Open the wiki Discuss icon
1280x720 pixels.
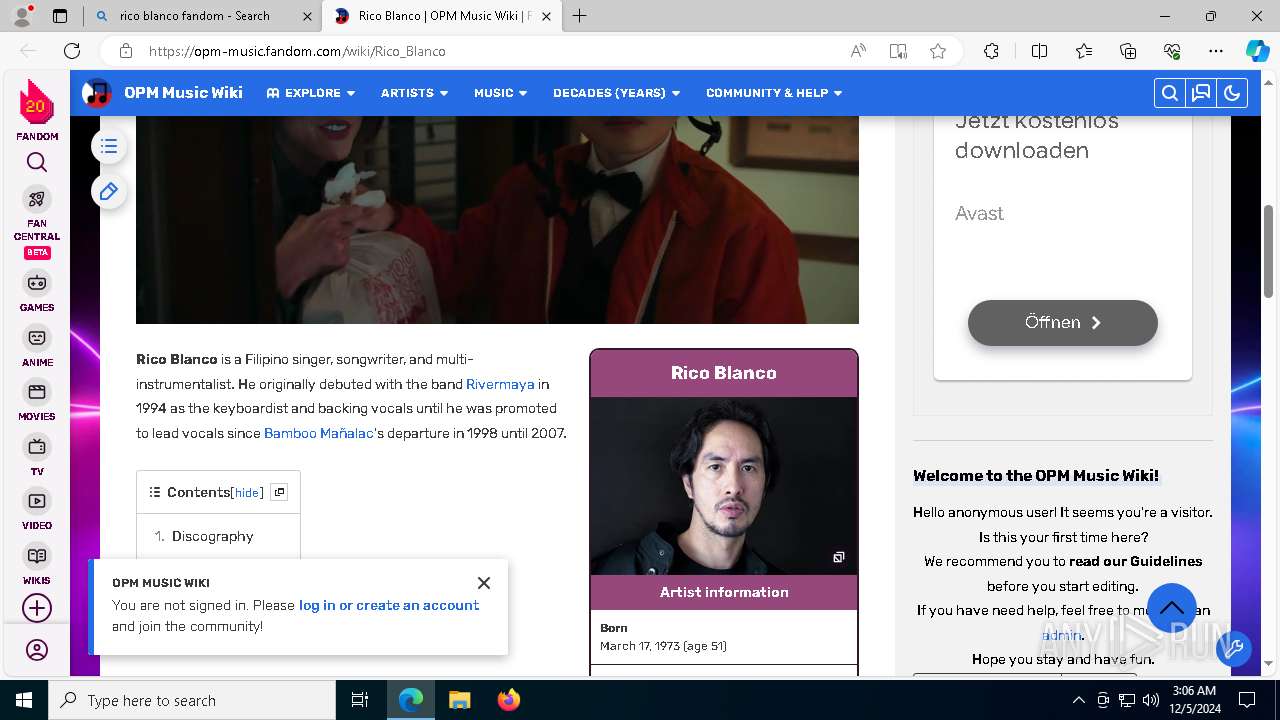pos(1201,93)
